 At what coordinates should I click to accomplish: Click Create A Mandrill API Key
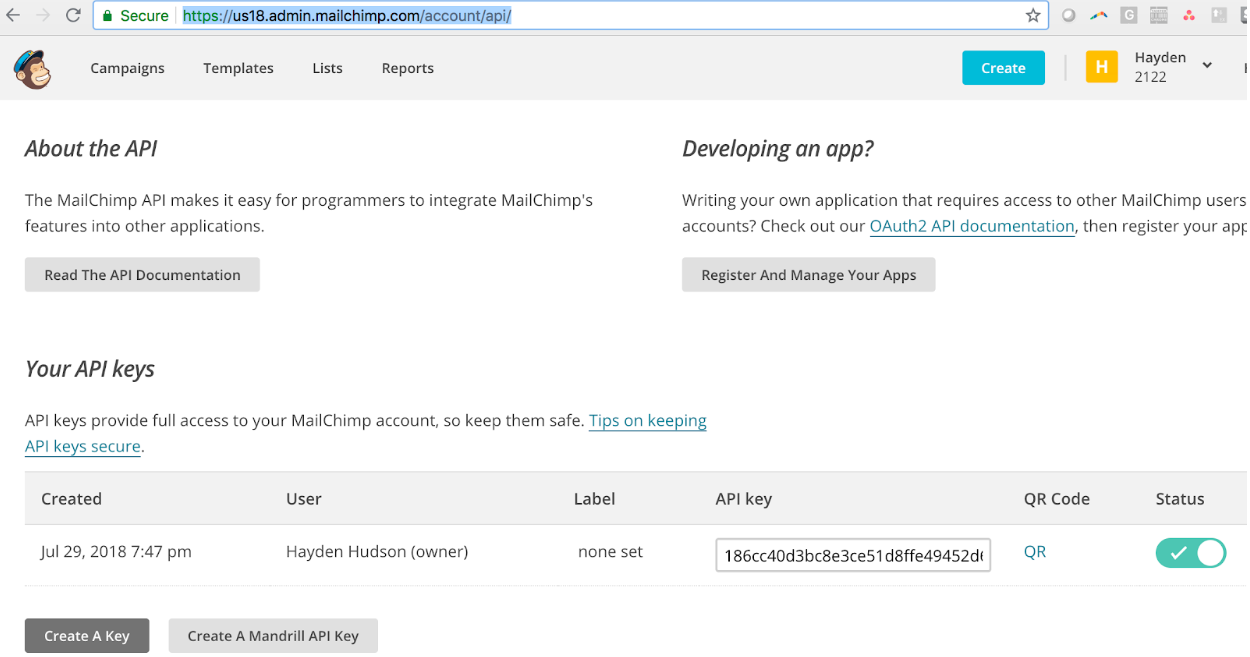click(x=273, y=636)
